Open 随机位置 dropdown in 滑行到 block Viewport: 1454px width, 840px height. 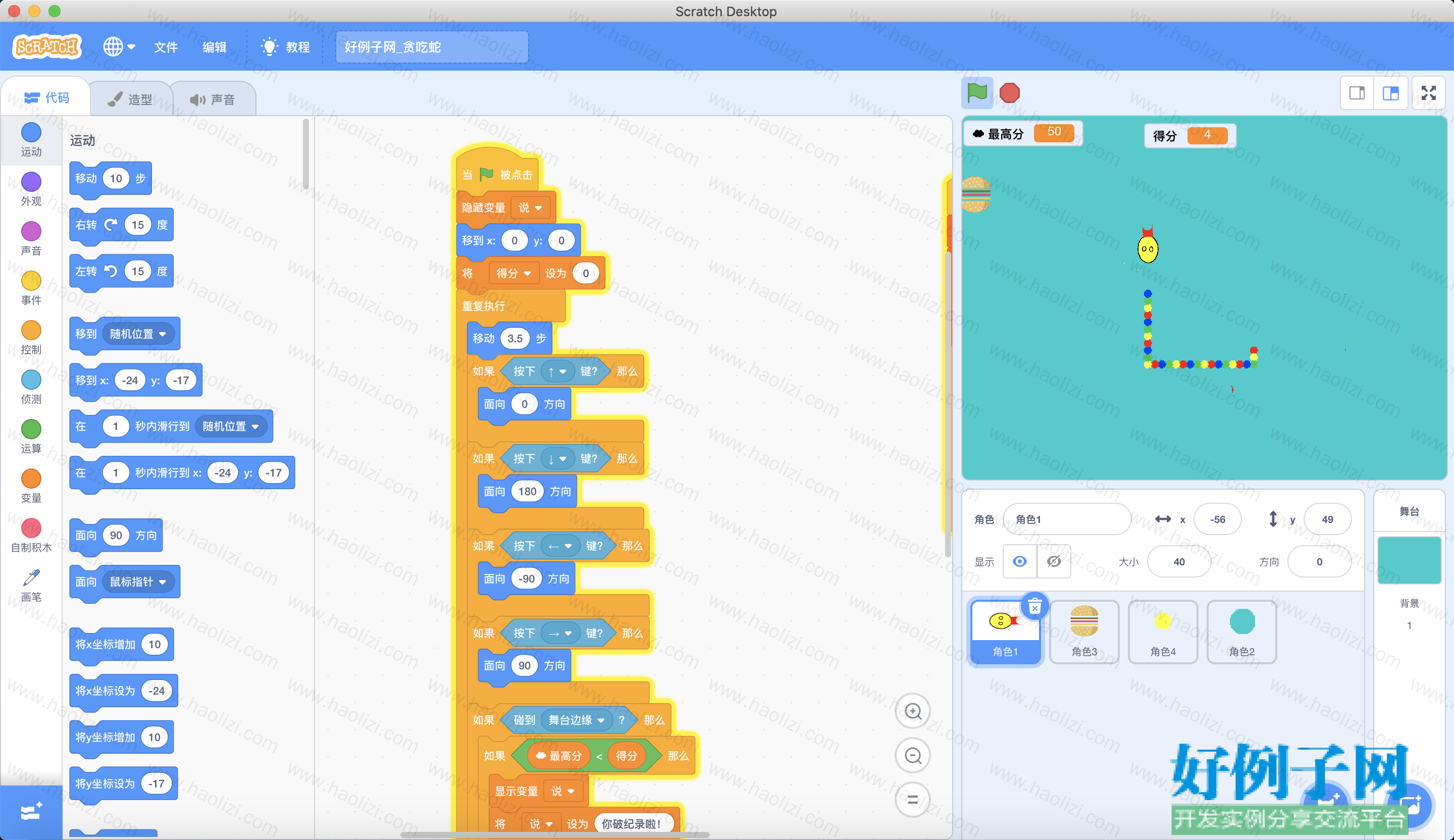(231, 427)
